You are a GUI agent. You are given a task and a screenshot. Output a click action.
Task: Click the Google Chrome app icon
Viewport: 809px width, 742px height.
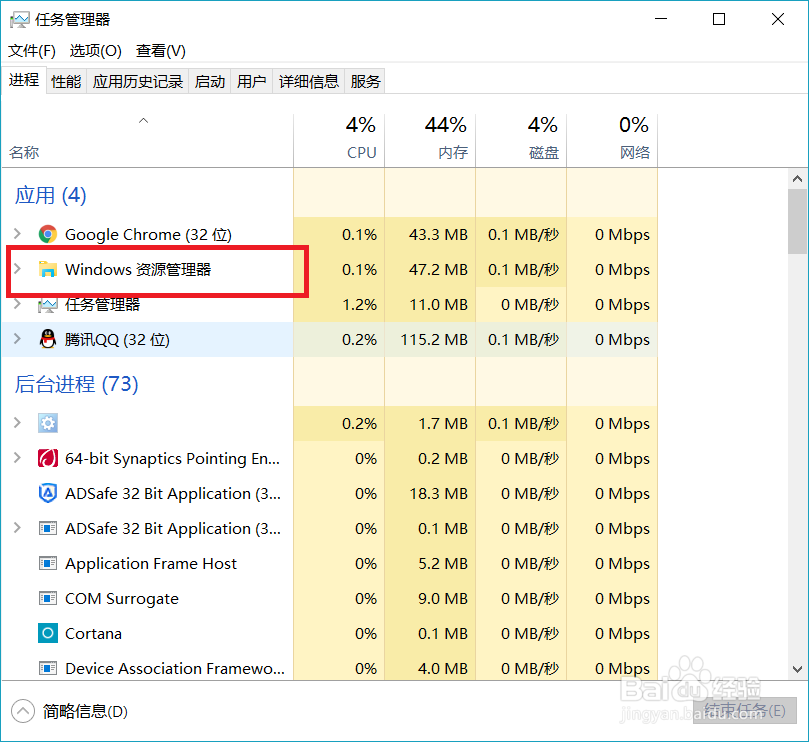47,234
